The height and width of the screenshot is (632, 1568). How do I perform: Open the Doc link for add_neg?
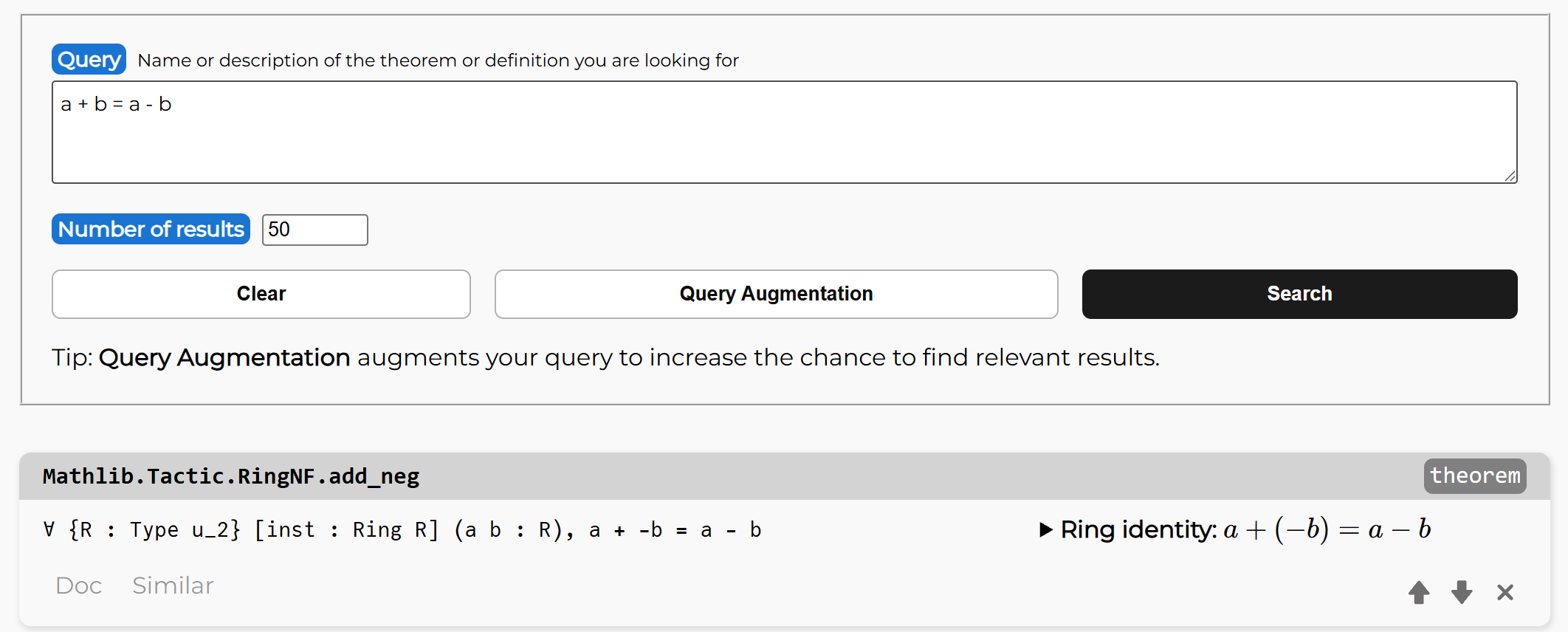[78, 585]
